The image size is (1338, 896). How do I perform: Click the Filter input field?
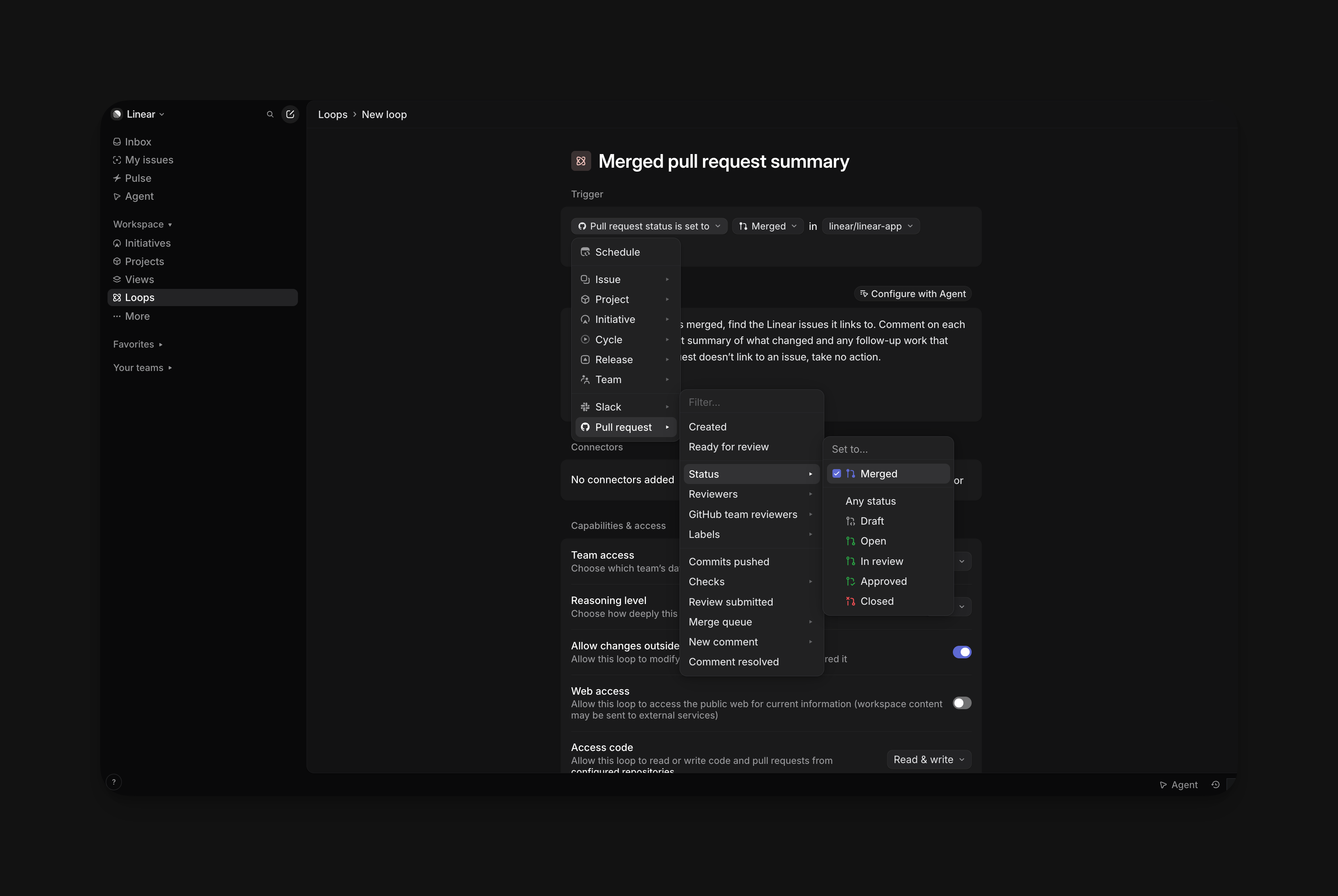tap(751, 402)
